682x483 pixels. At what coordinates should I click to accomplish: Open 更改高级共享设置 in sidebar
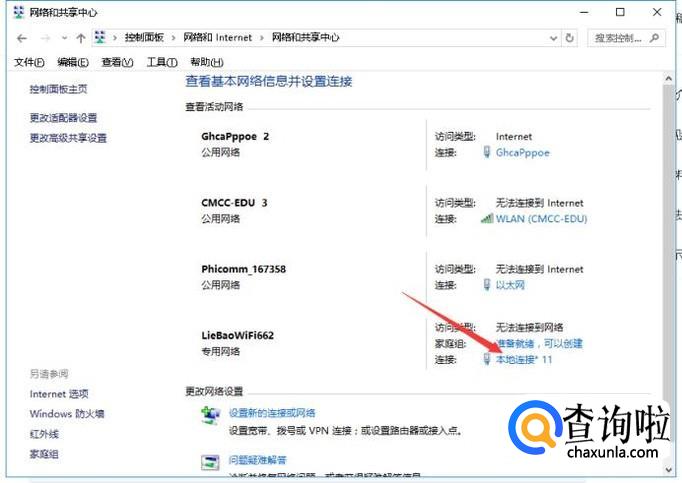68,138
